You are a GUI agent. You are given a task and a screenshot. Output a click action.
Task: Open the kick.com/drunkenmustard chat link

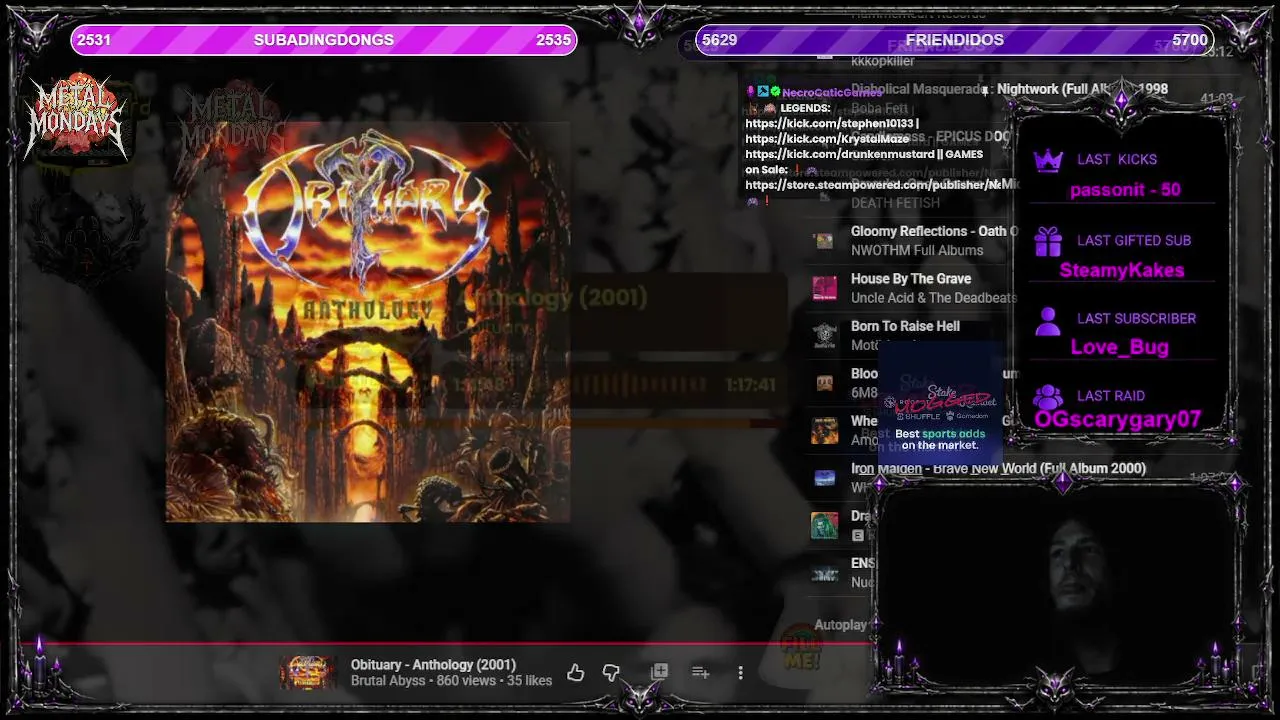pos(838,154)
